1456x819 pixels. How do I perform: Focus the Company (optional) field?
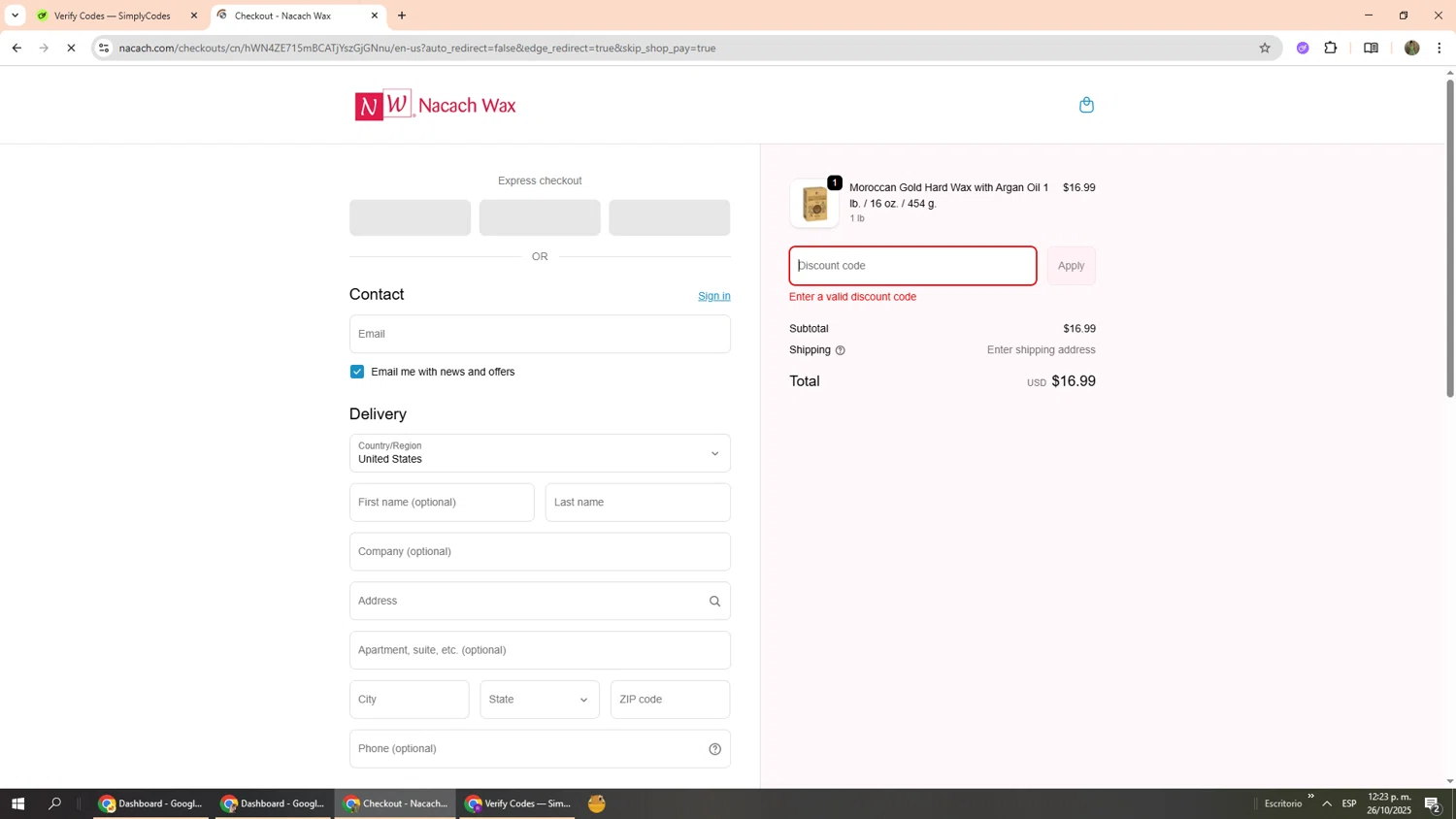(540, 552)
